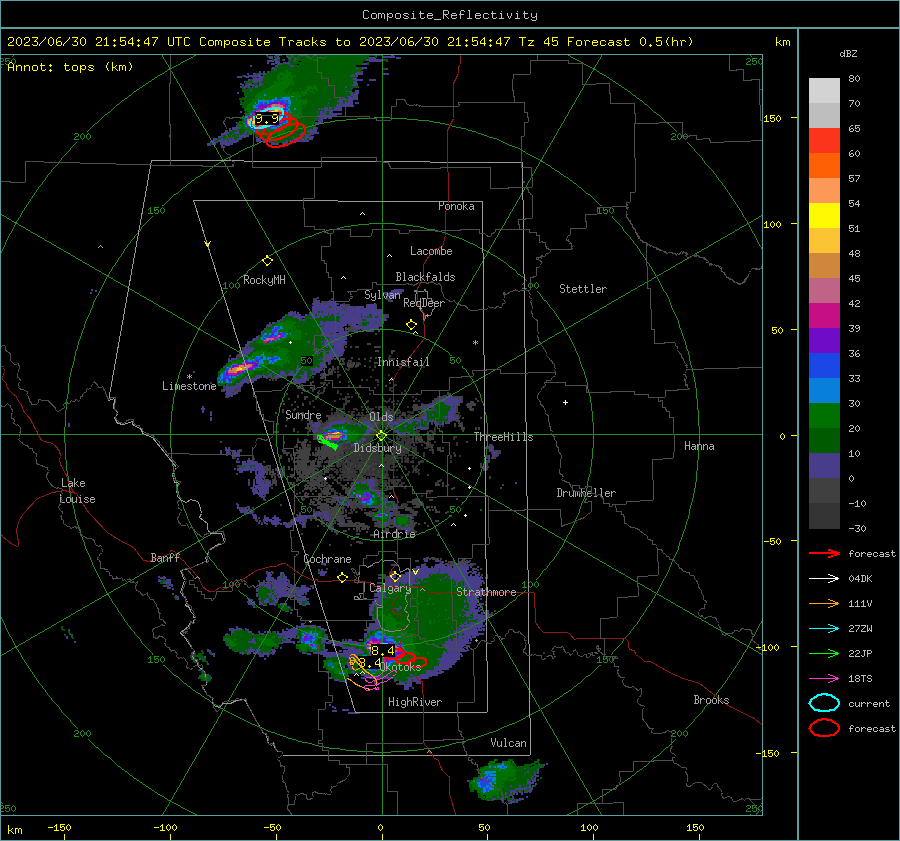Click the RockyMH label

[264, 280]
